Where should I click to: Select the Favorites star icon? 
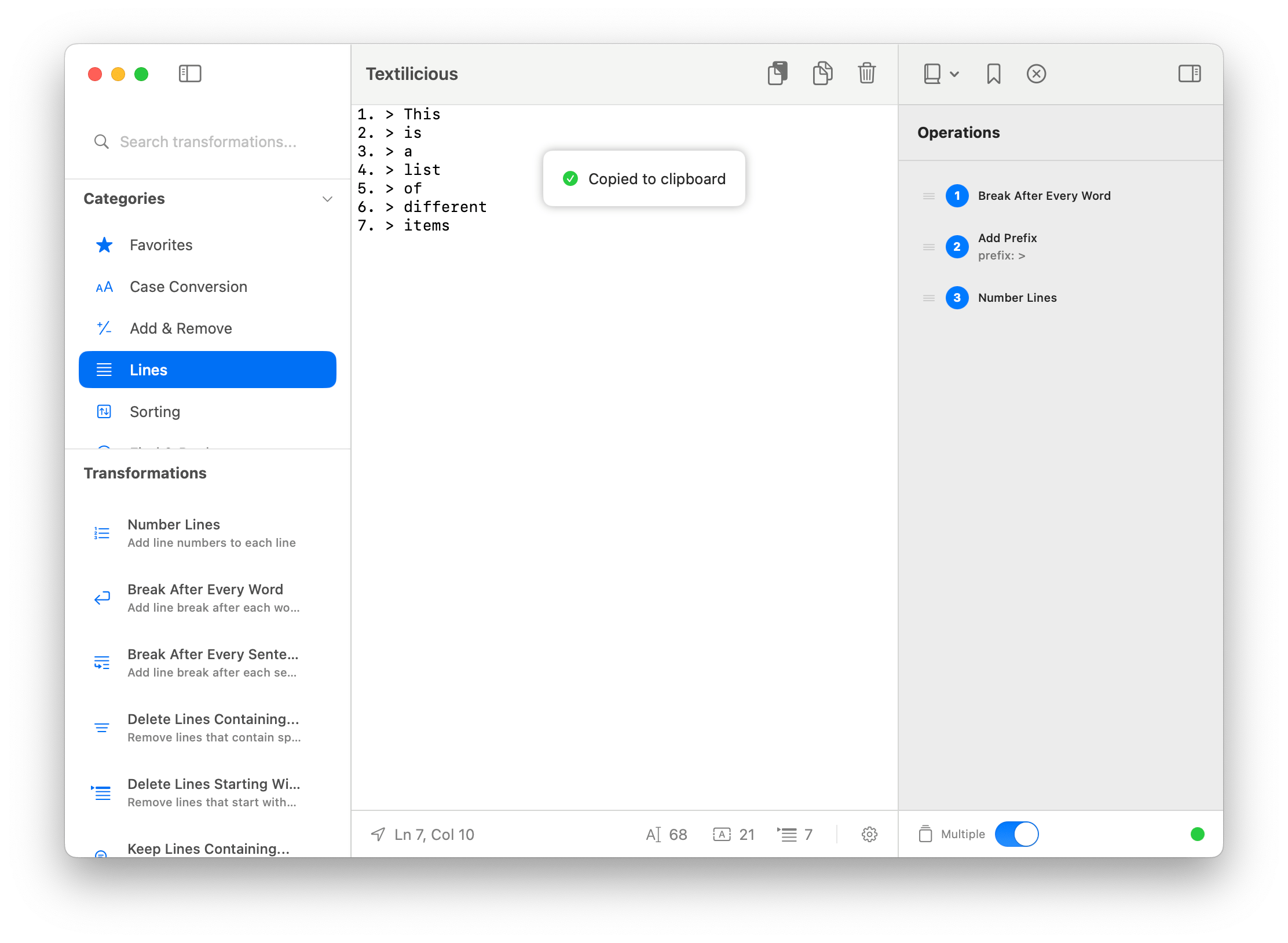tap(104, 244)
